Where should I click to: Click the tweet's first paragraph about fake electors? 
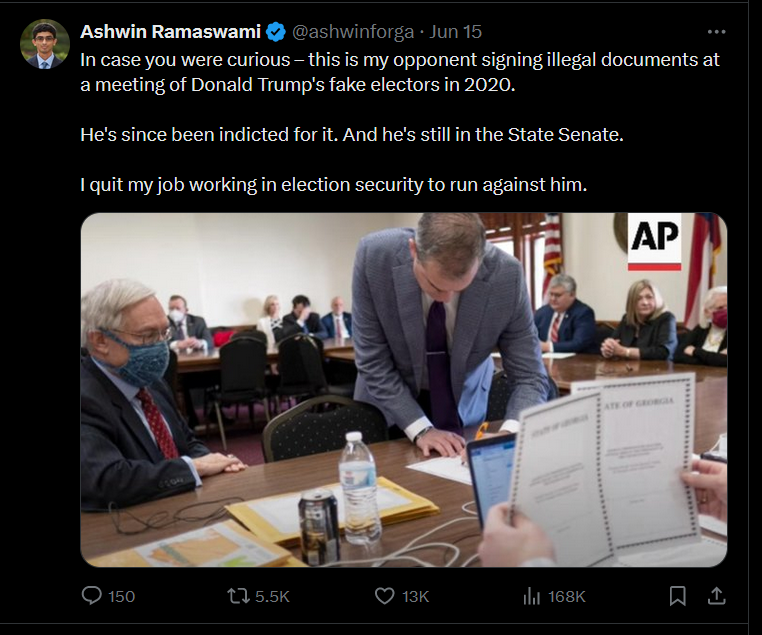[400, 72]
